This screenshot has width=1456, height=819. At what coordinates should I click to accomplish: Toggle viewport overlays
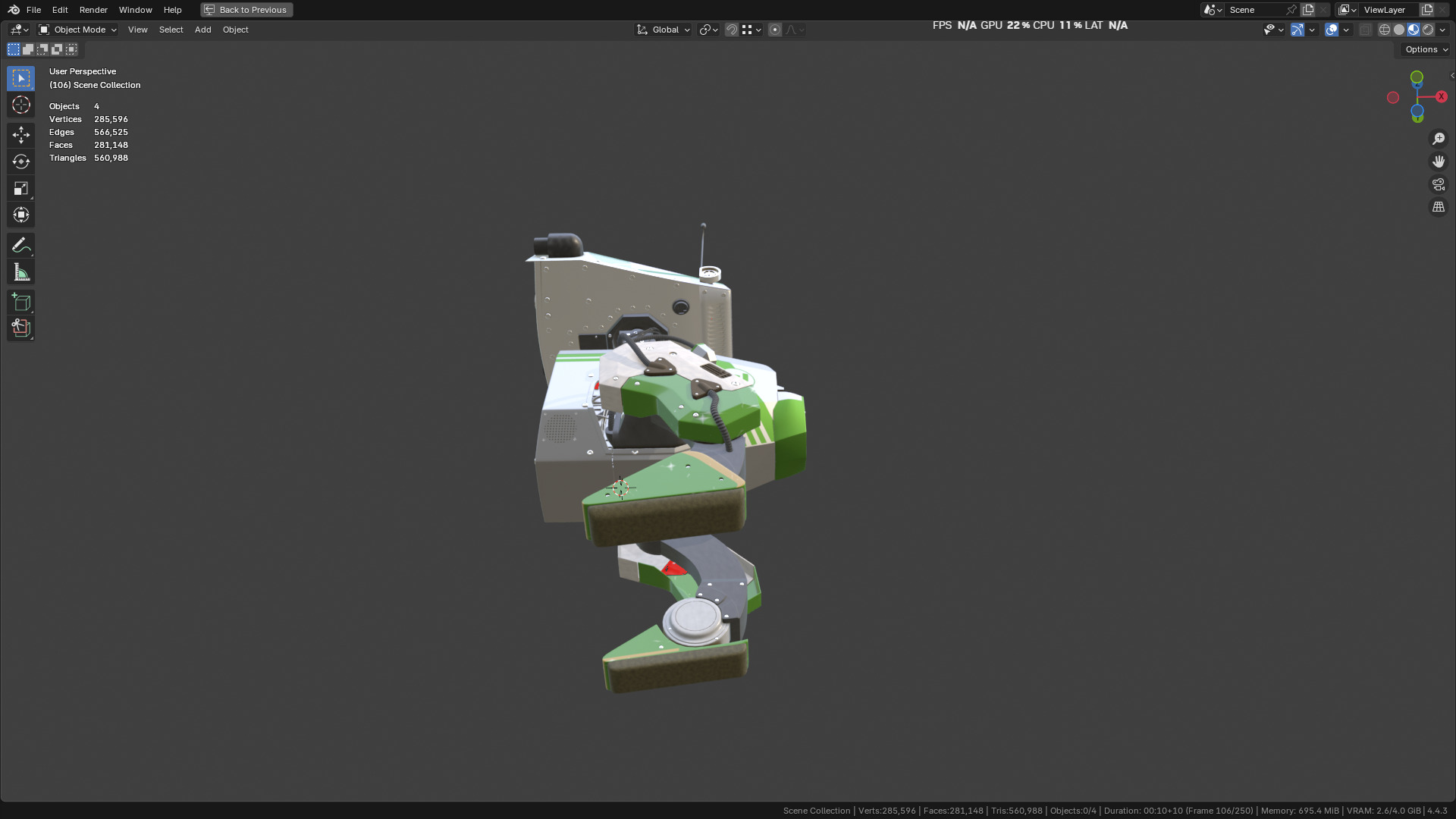[1332, 30]
